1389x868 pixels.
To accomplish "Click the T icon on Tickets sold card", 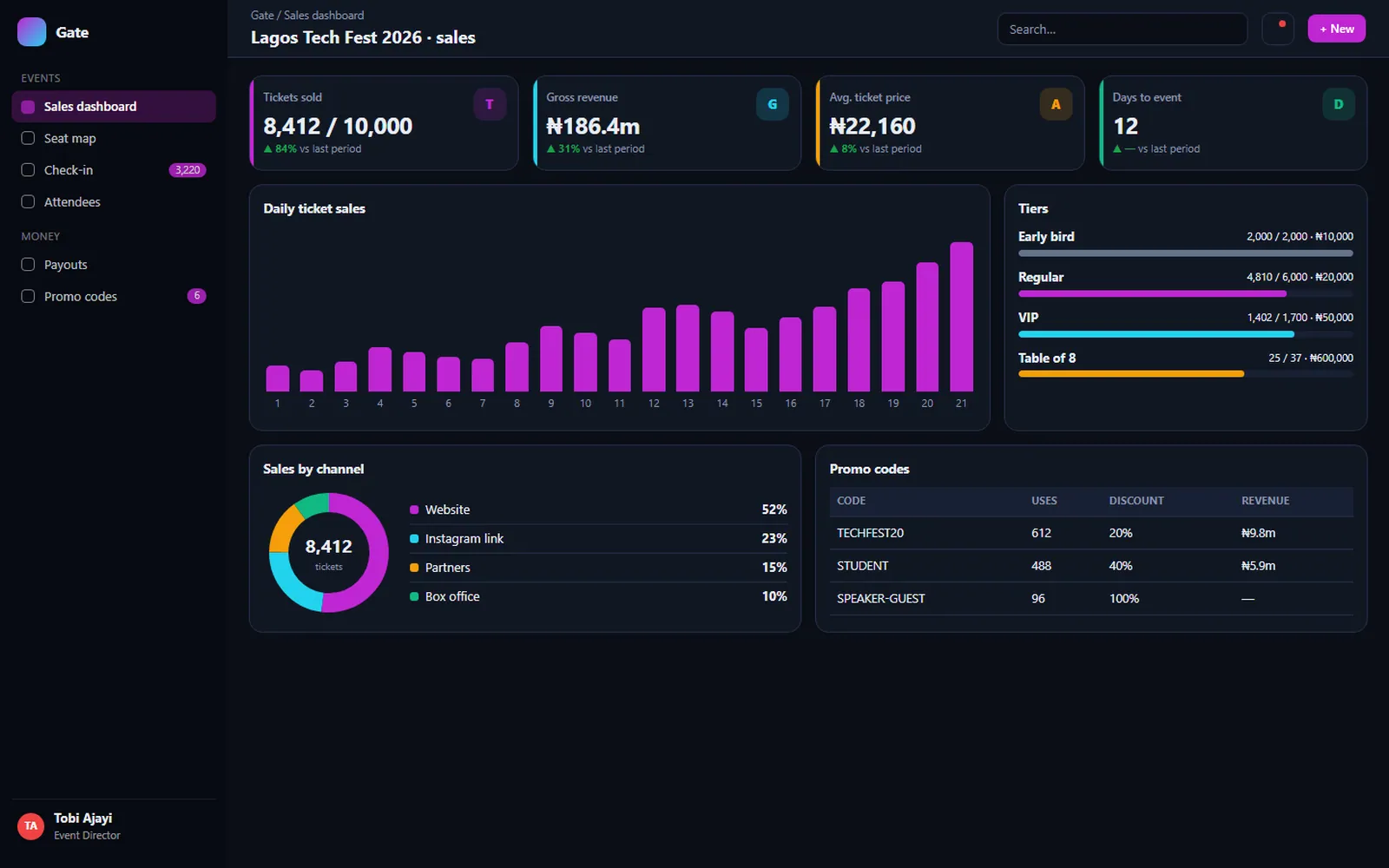I will point(490,104).
